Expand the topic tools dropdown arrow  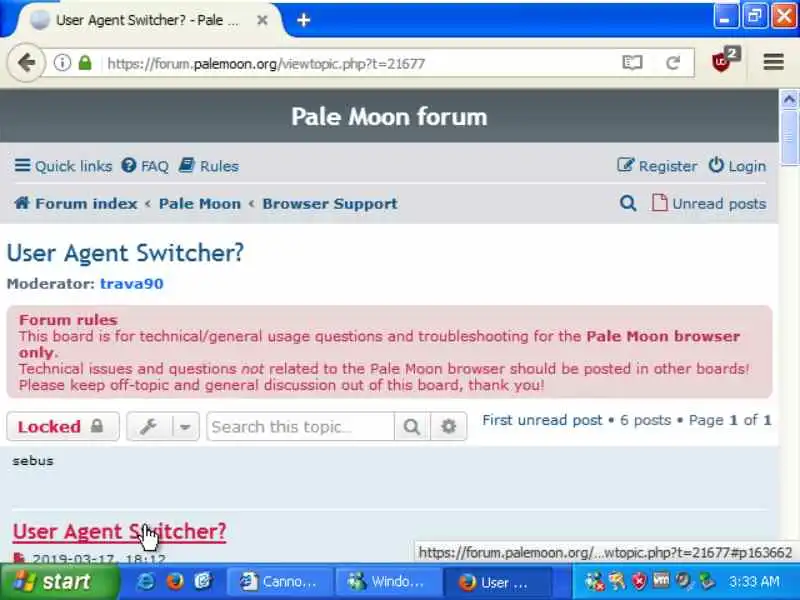click(186, 427)
